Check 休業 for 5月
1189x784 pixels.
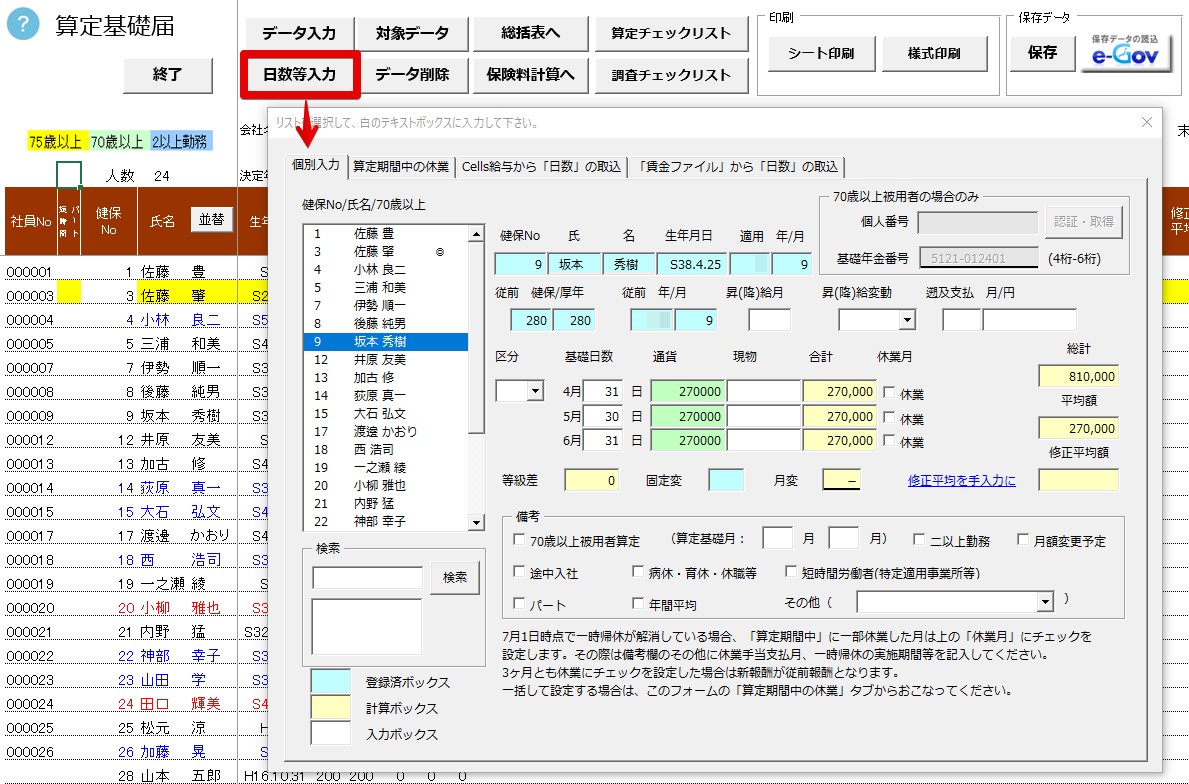coord(889,417)
